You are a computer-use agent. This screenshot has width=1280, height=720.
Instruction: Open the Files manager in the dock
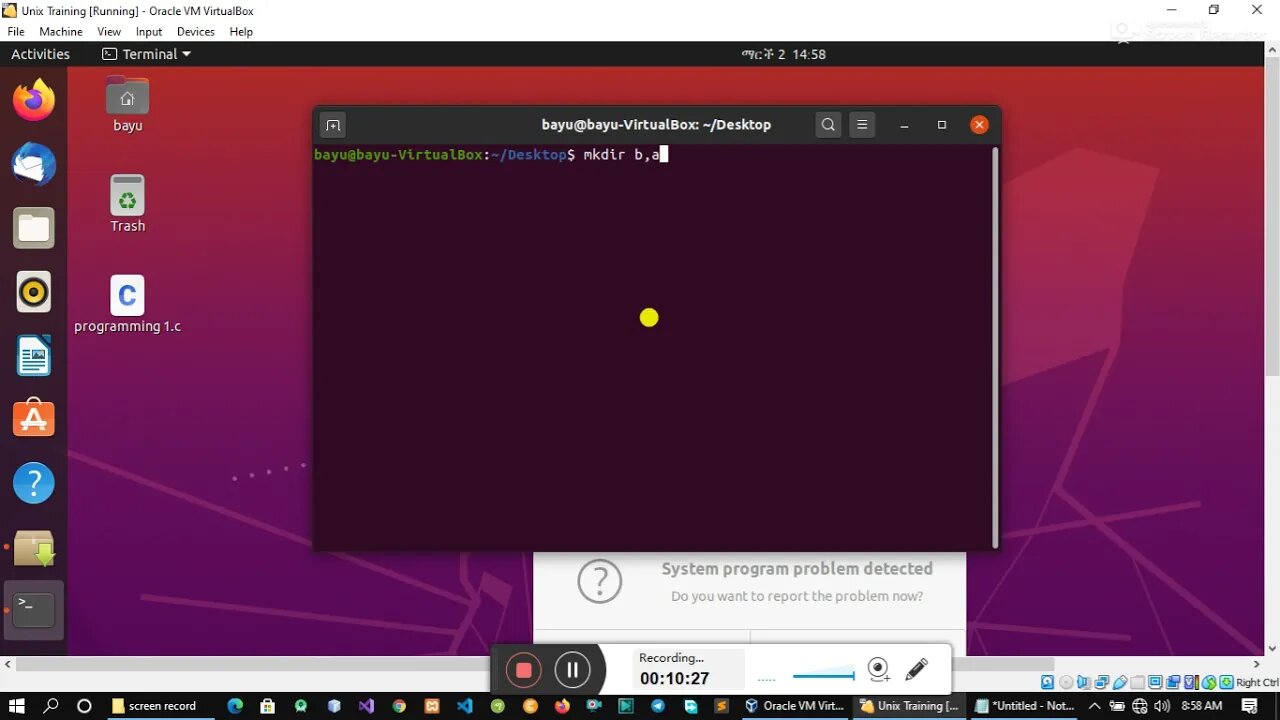coord(34,229)
